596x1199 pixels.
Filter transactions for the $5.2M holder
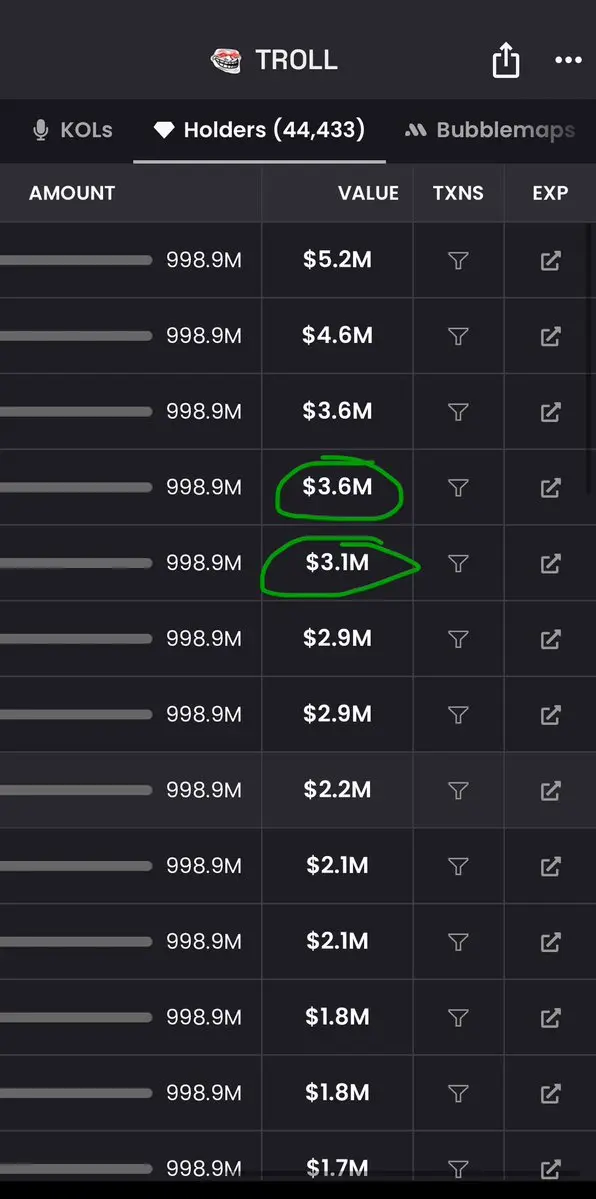coord(458,261)
